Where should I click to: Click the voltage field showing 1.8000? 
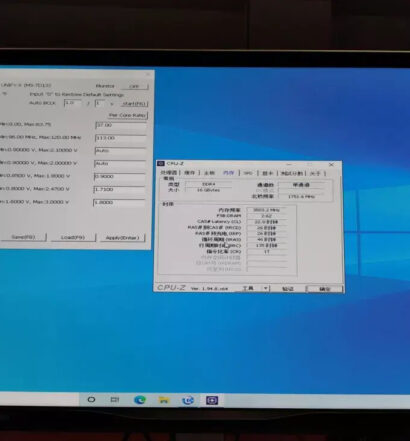(x=119, y=202)
